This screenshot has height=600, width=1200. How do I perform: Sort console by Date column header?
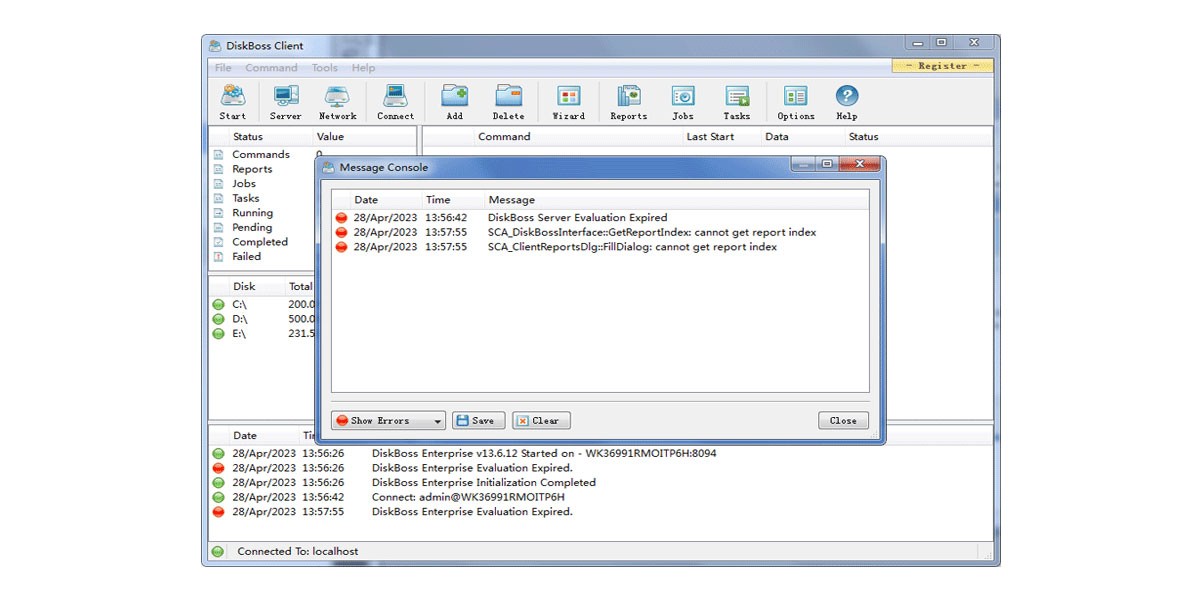pos(366,200)
